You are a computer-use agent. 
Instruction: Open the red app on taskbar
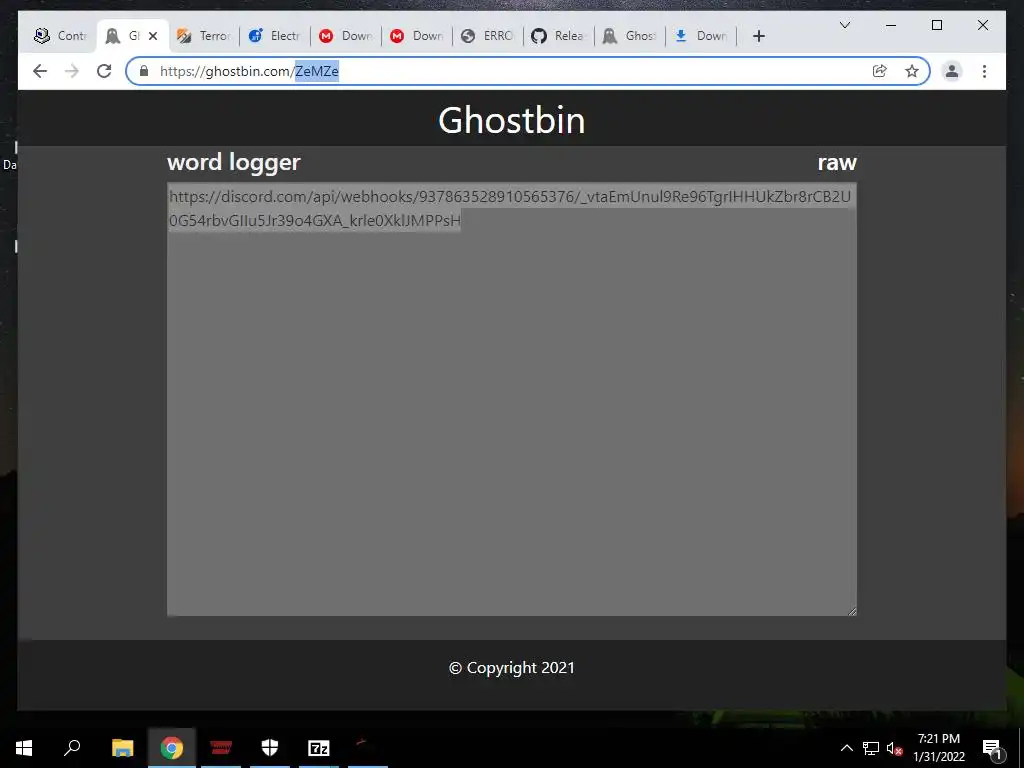coord(221,748)
